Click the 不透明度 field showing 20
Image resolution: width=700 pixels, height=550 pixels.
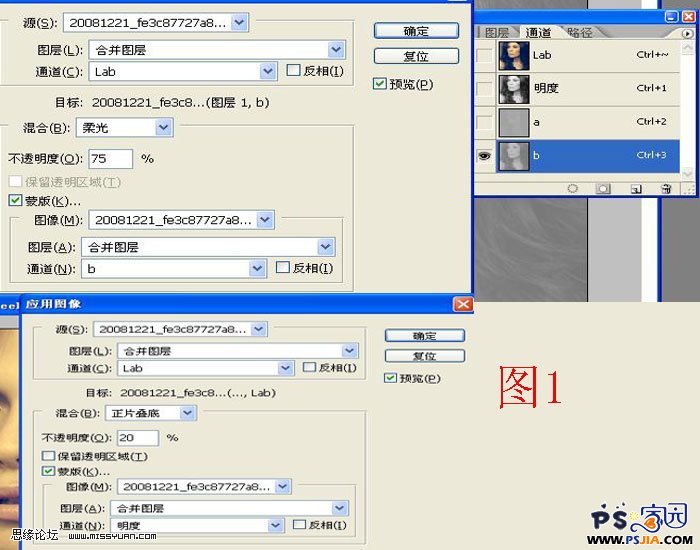(x=138, y=438)
